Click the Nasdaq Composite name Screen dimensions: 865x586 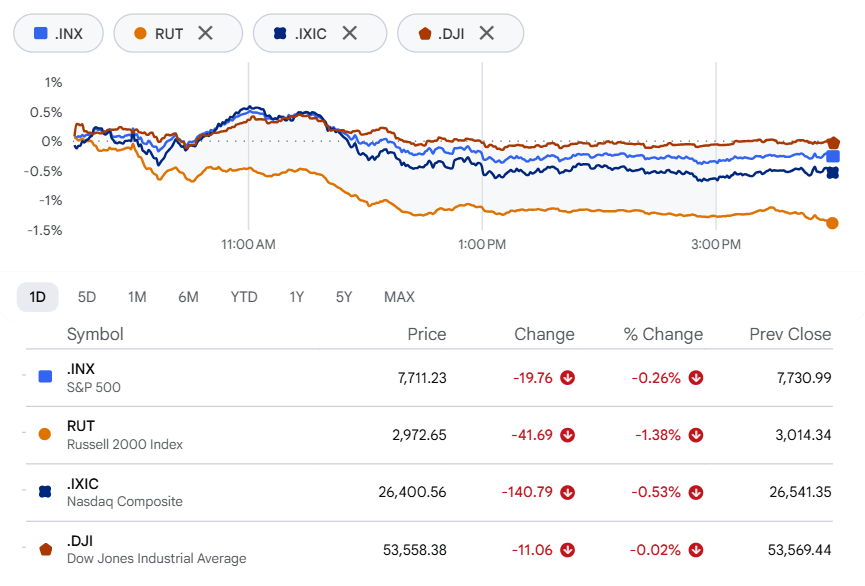125,502
